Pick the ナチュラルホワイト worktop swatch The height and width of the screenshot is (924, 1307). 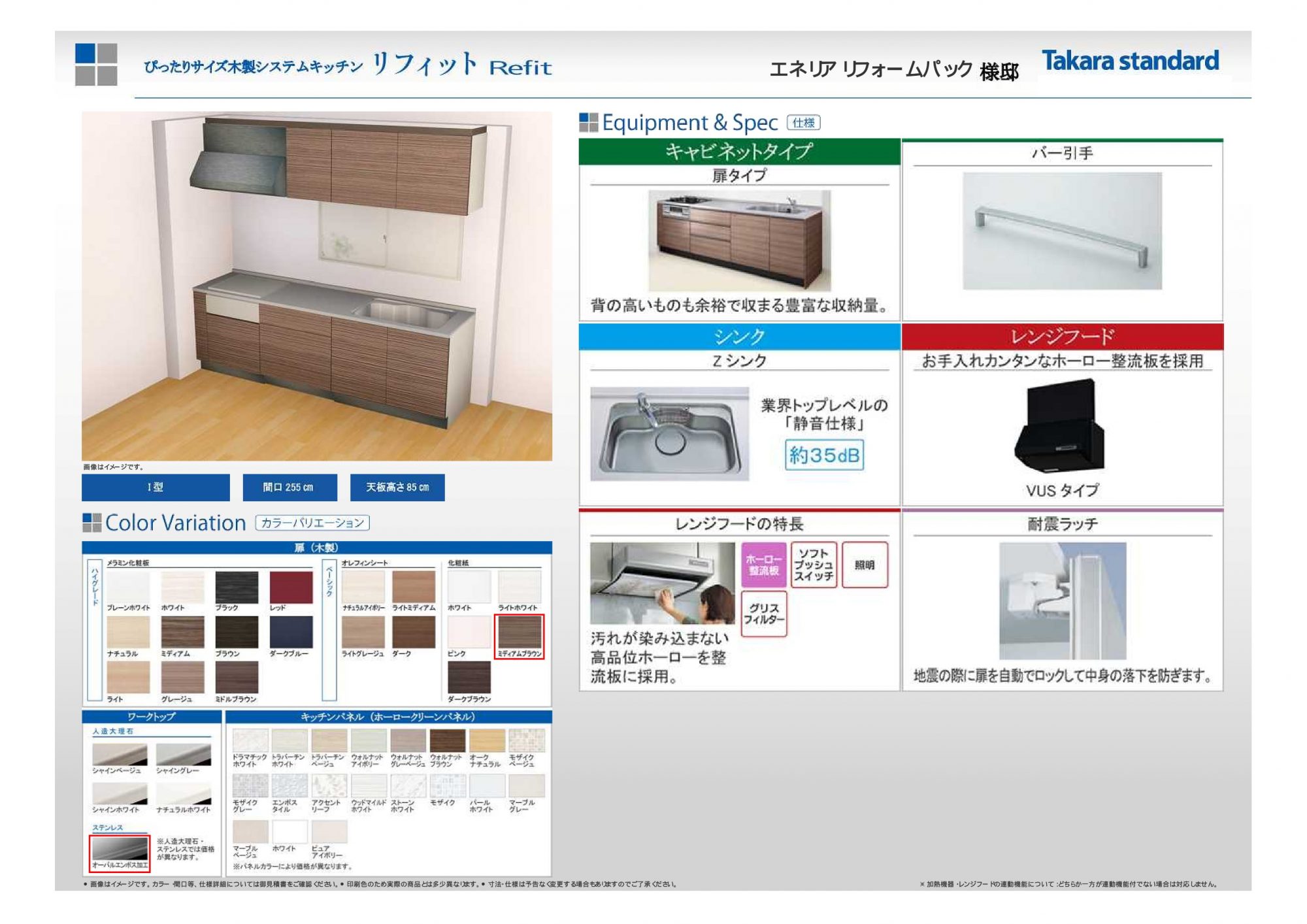coord(184,793)
